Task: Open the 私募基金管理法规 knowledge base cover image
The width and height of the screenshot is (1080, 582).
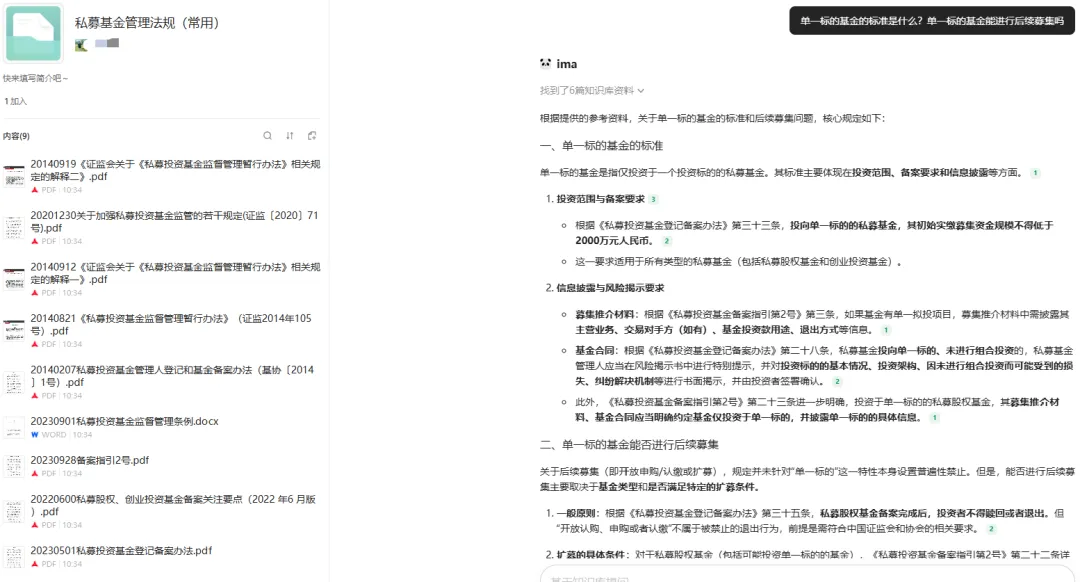Action: click(x=34, y=33)
